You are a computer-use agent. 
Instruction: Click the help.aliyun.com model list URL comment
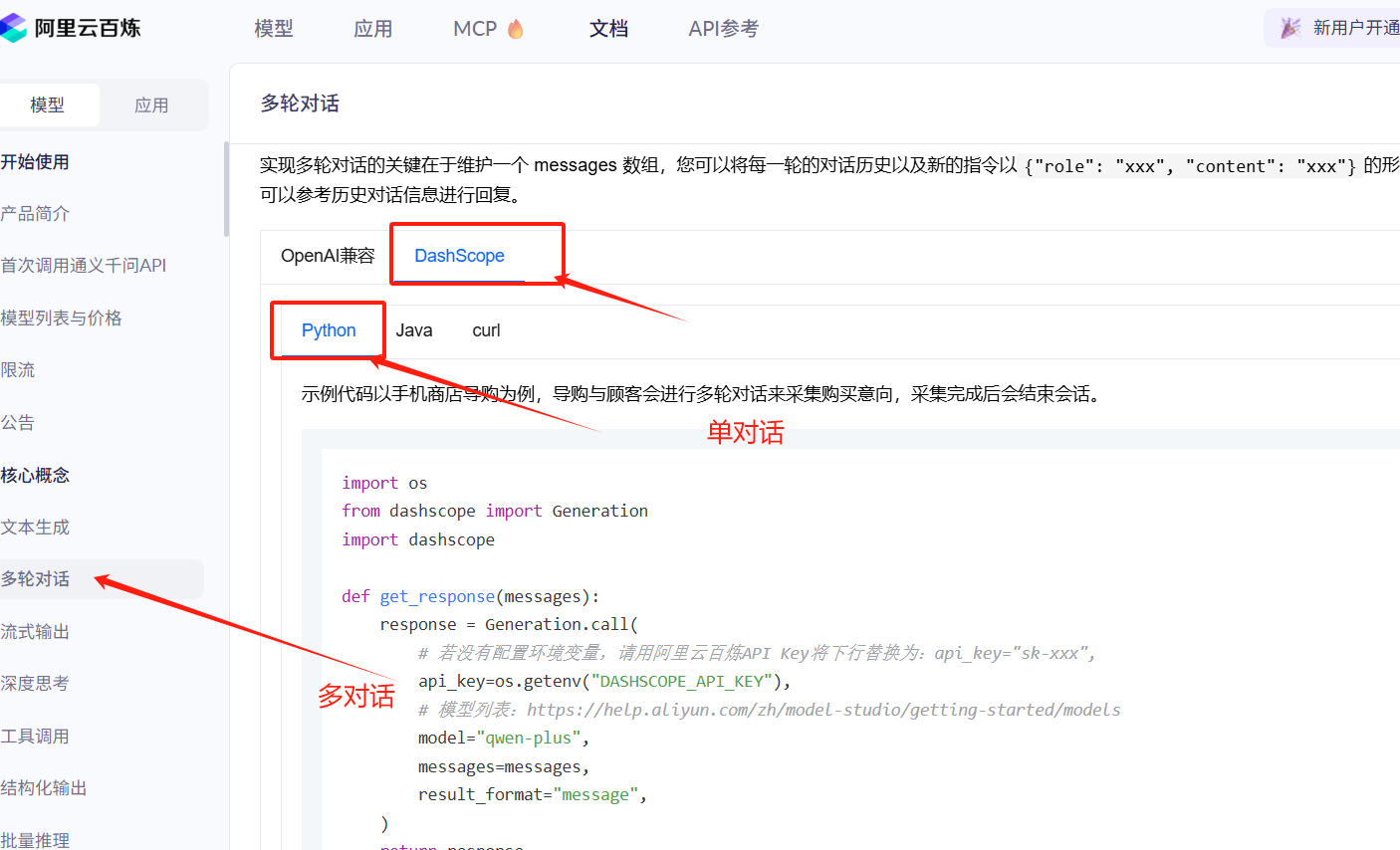coord(770,710)
